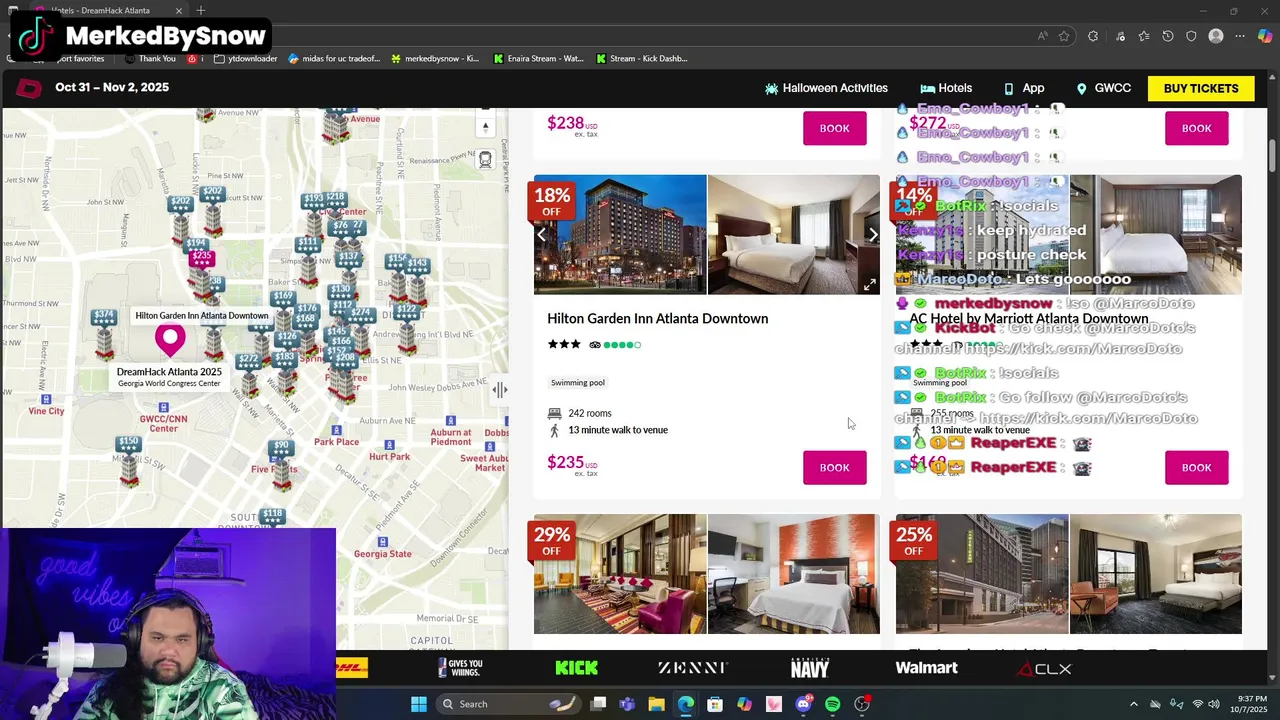Open the GWCC venue nav item

(x=1103, y=88)
